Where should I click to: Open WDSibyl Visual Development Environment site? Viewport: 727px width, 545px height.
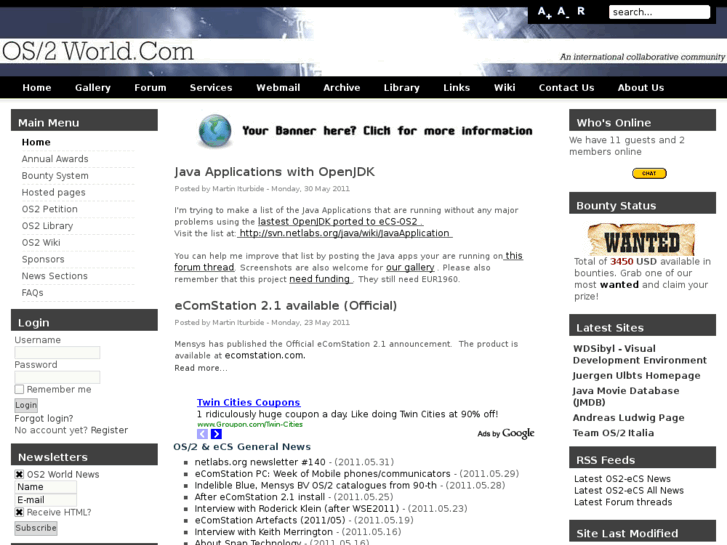tap(639, 354)
